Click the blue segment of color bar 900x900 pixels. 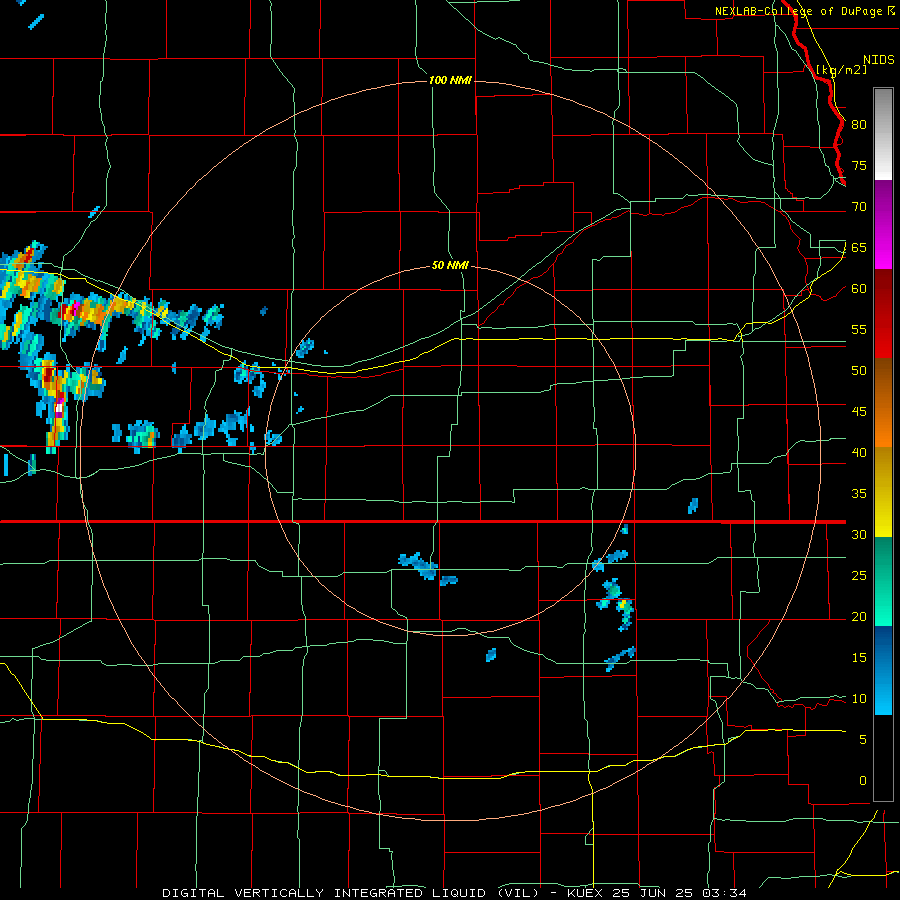(883, 670)
